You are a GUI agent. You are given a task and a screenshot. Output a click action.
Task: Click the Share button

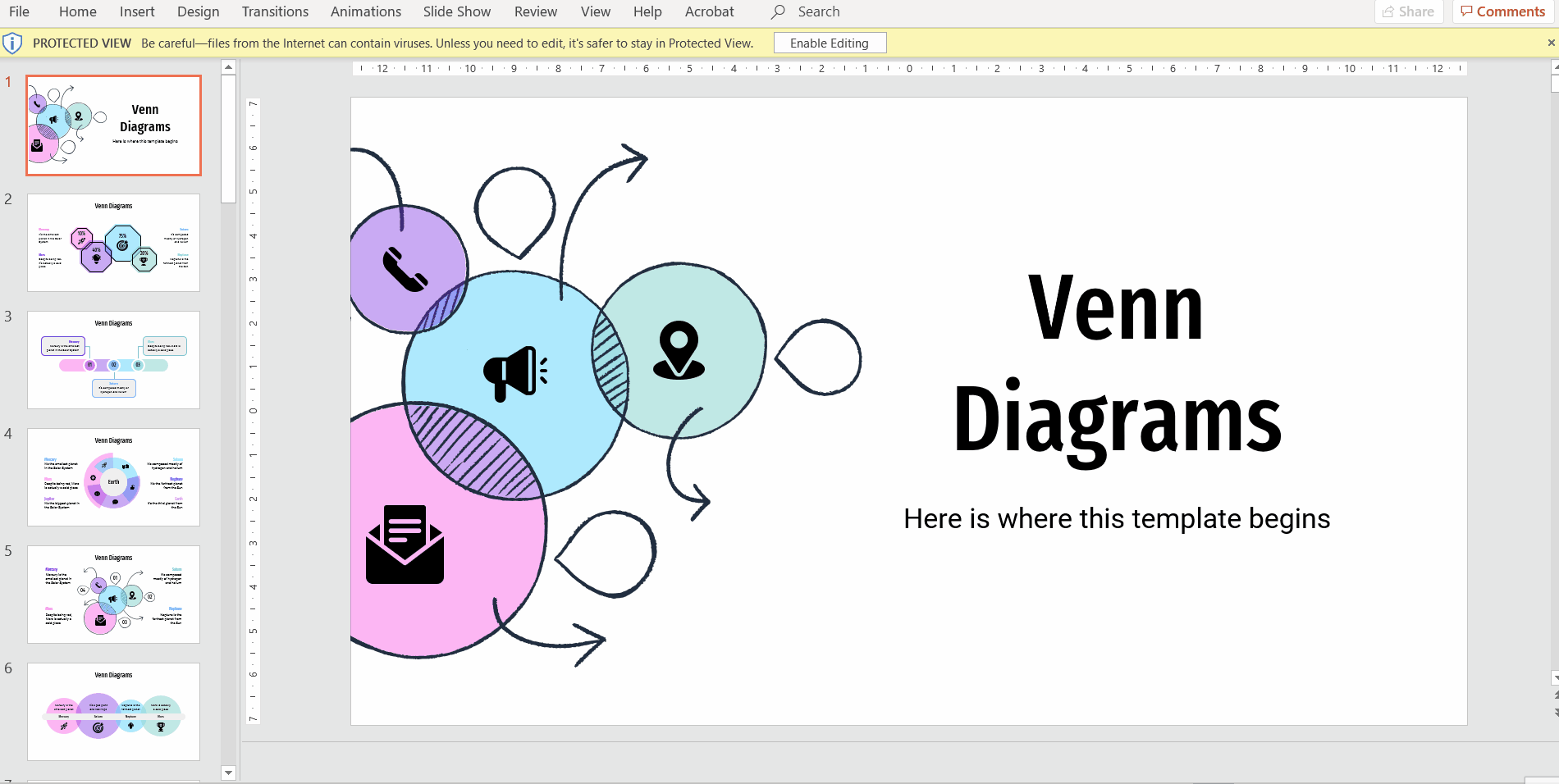point(1408,11)
